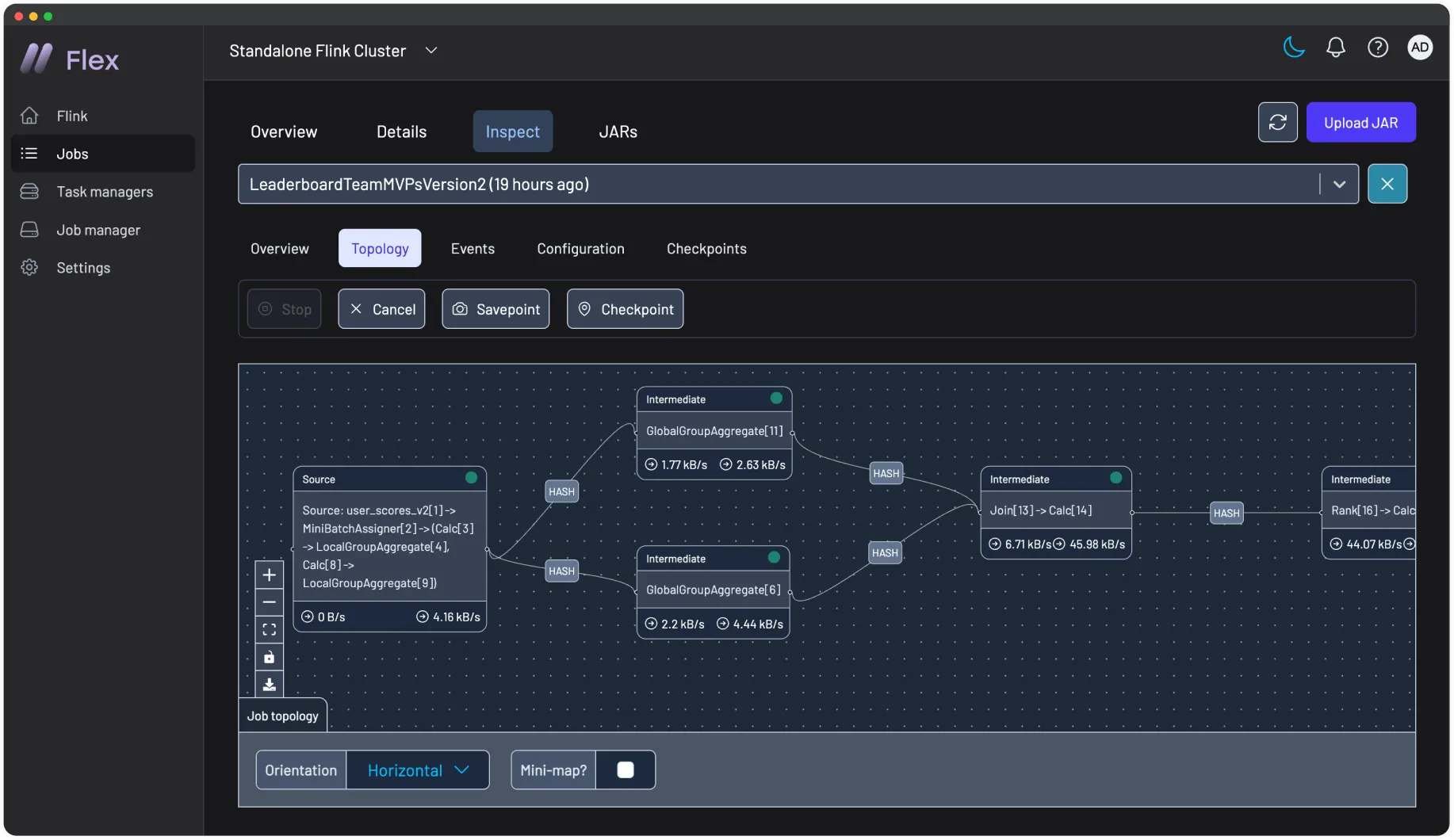1454x840 pixels.
Task: Switch to the Events sub-tab
Action: (x=473, y=248)
